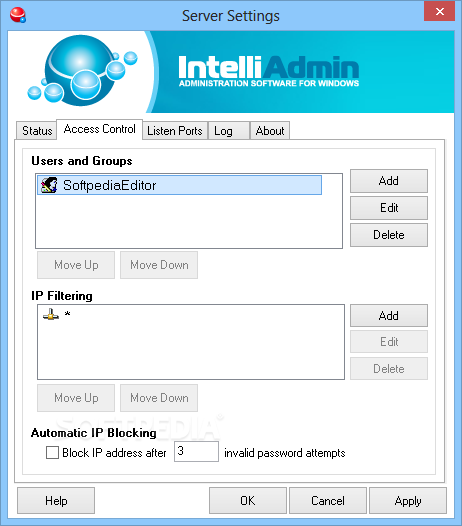462x526 pixels.
Task: Open Help for server settings
Action: pyautogui.click(x=56, y=501)
